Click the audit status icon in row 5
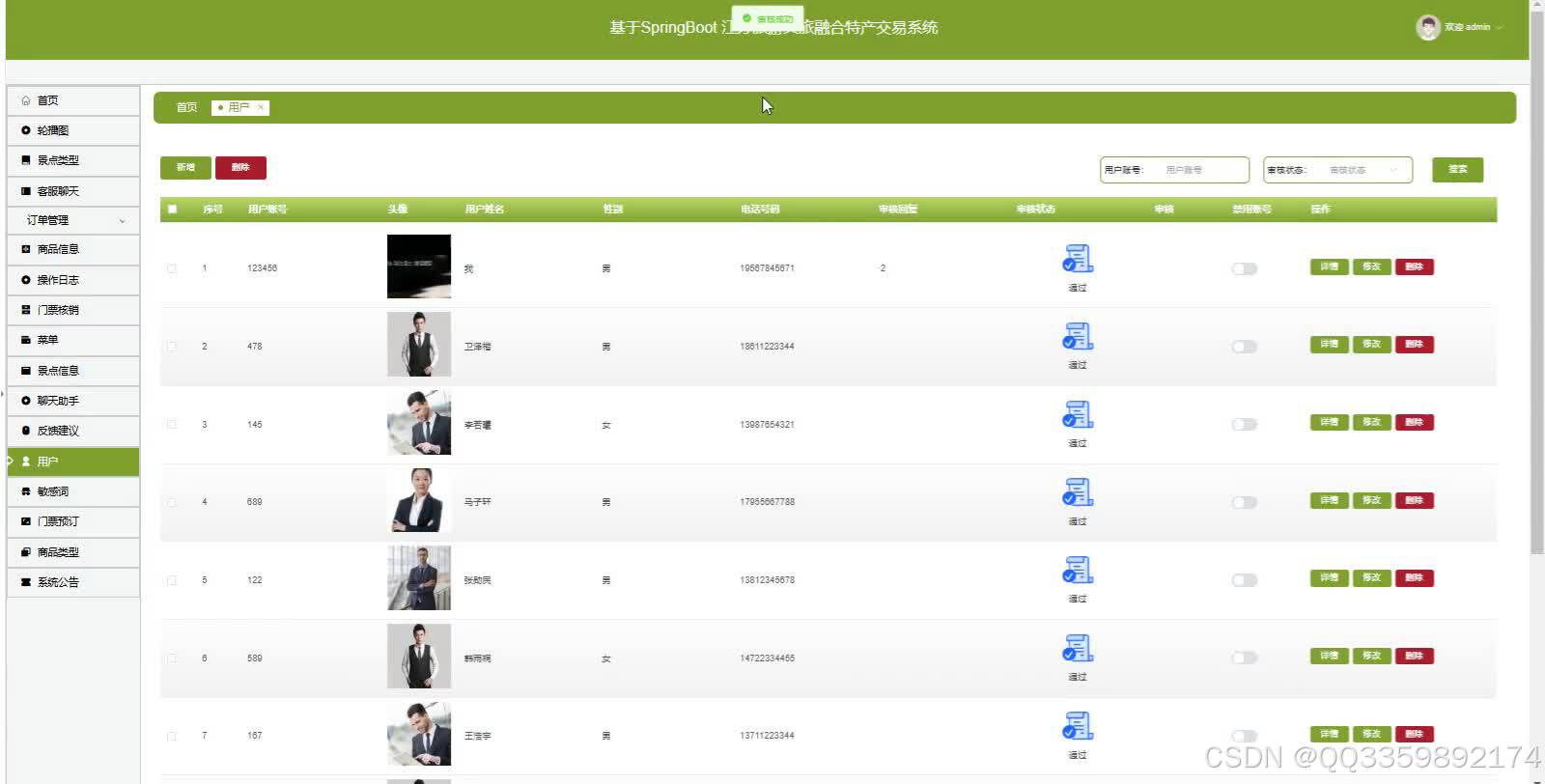Screen dimensions: 1545x784 [1078, 571]
